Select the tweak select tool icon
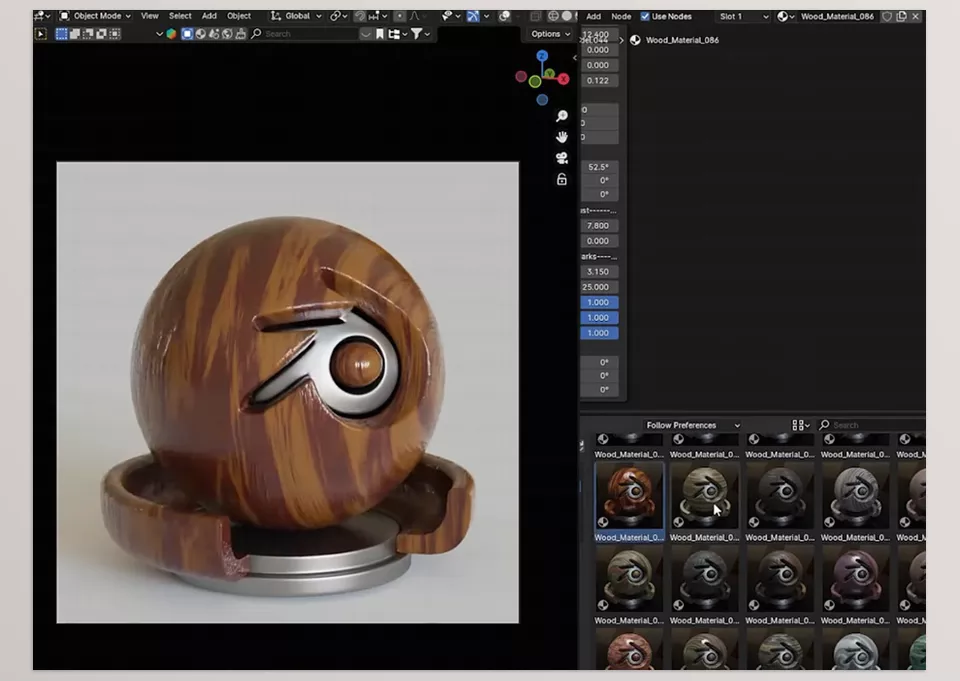Screen dimensions: 960x681 click(x=41, y=34)
